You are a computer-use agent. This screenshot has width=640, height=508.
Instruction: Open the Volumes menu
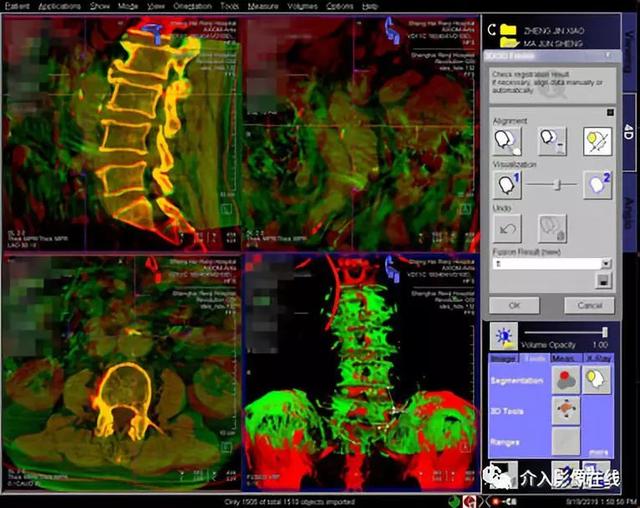coord(302,6)
